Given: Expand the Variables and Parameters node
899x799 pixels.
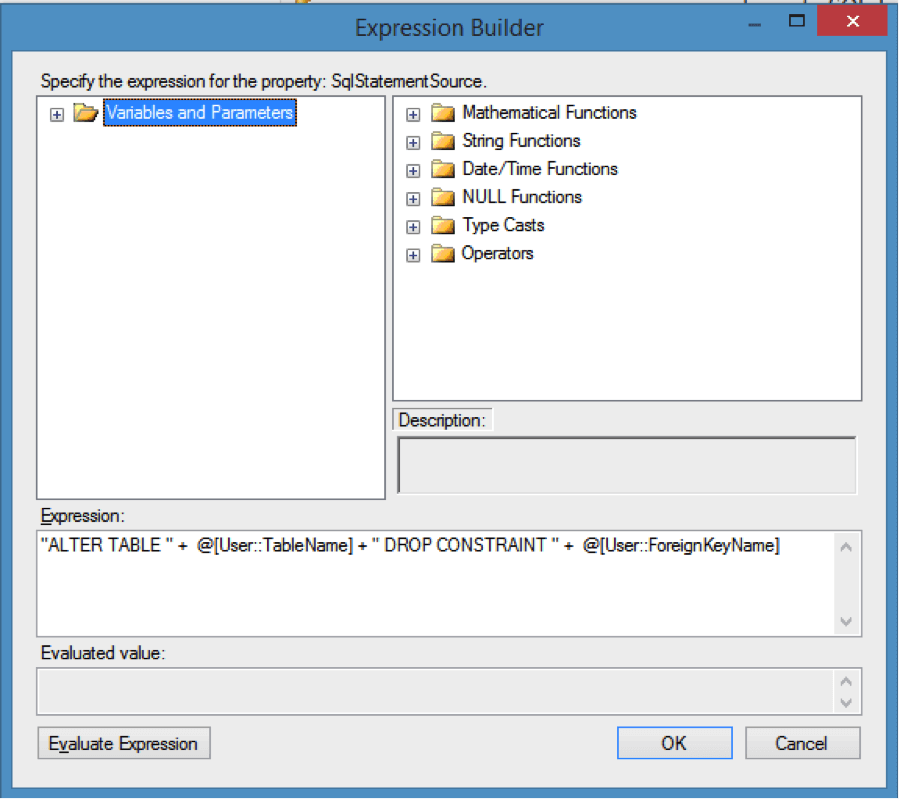Looking at the screenshot, I should (x=57, y=115).
